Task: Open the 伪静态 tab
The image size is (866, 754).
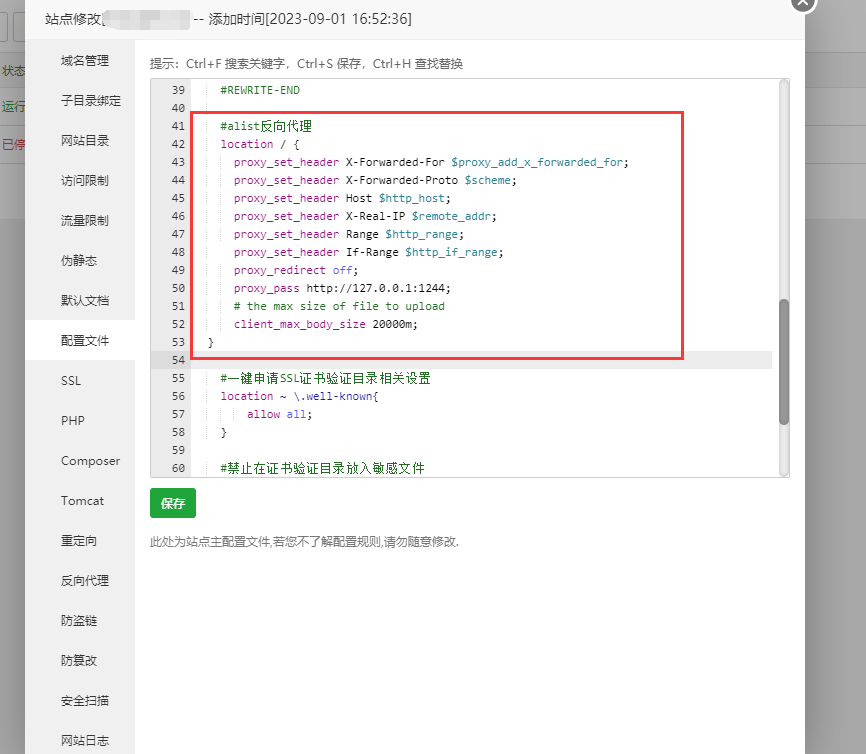Action: coord(78,261)
